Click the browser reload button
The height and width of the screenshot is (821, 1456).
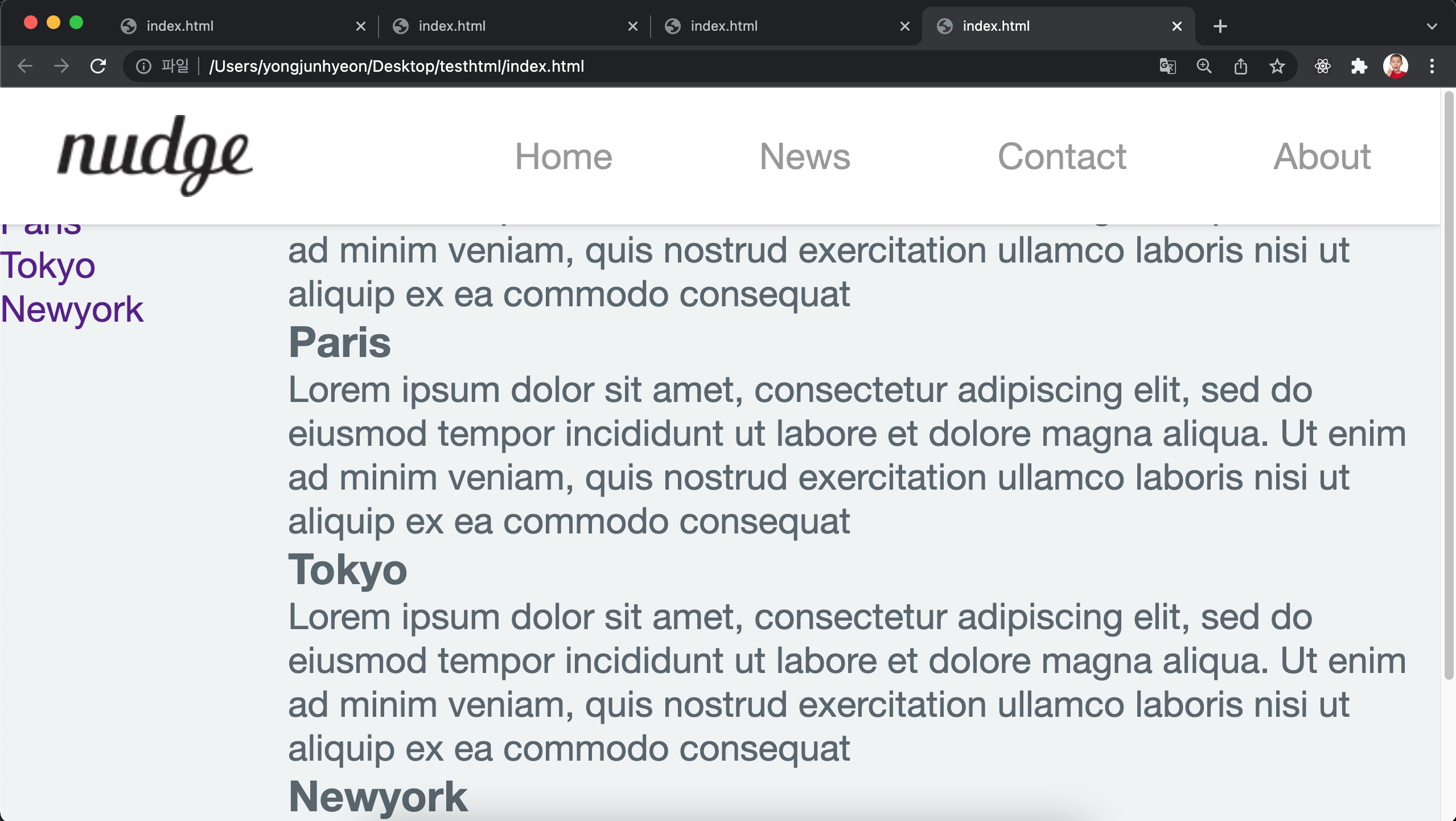point(98,66)
